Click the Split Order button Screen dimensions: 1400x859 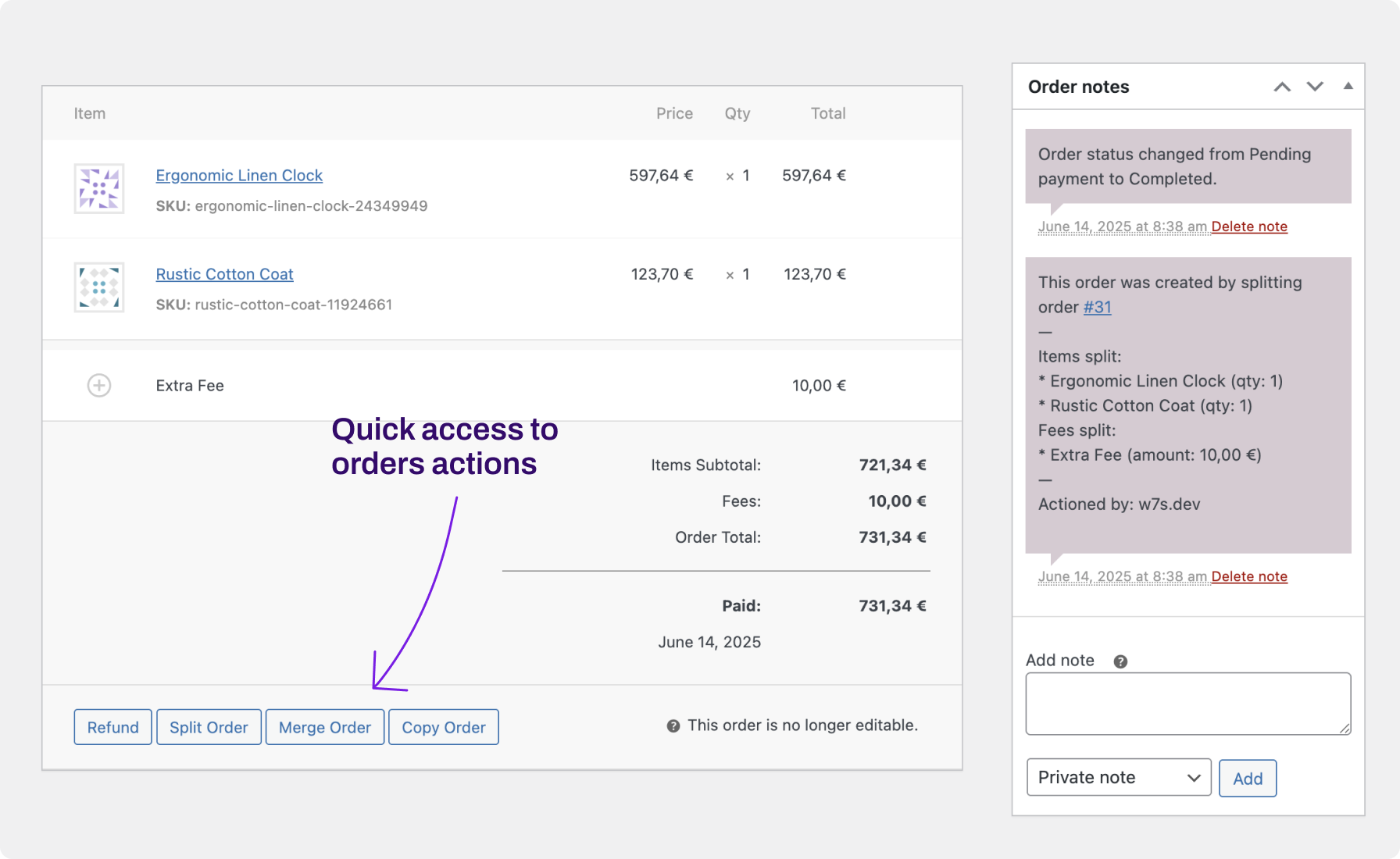point(209,726)
